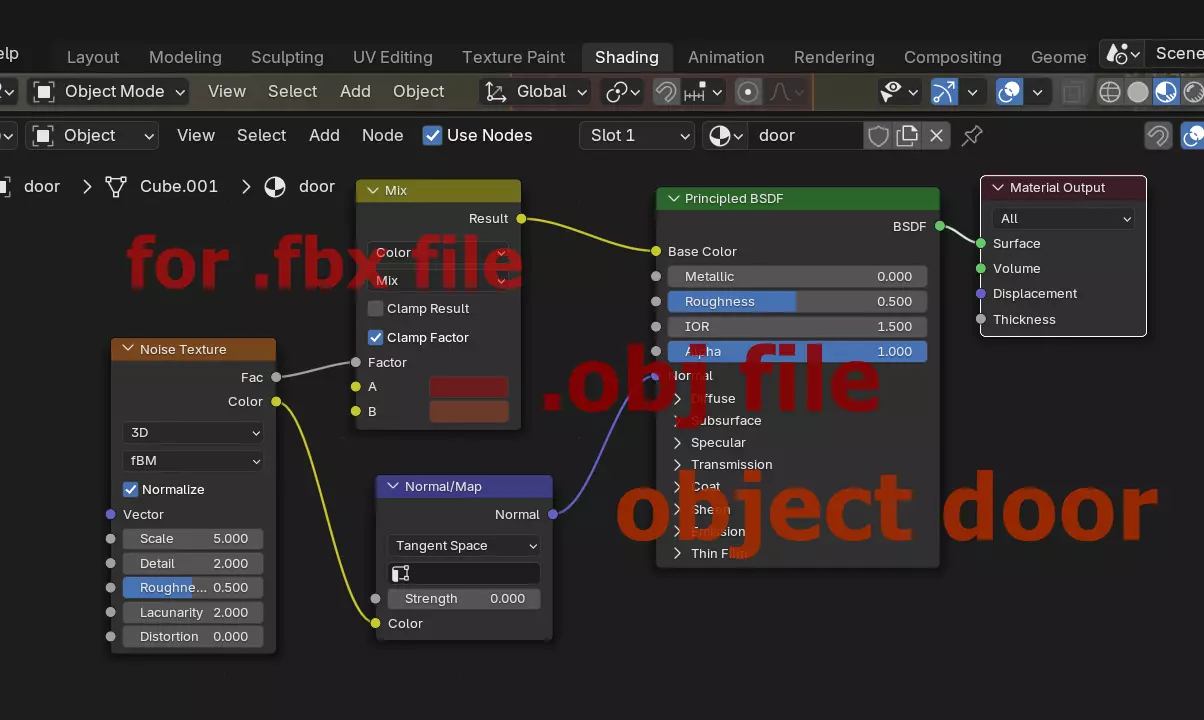
Task: Click the Object editor type icon in node editor header
Action: (44, 136)
